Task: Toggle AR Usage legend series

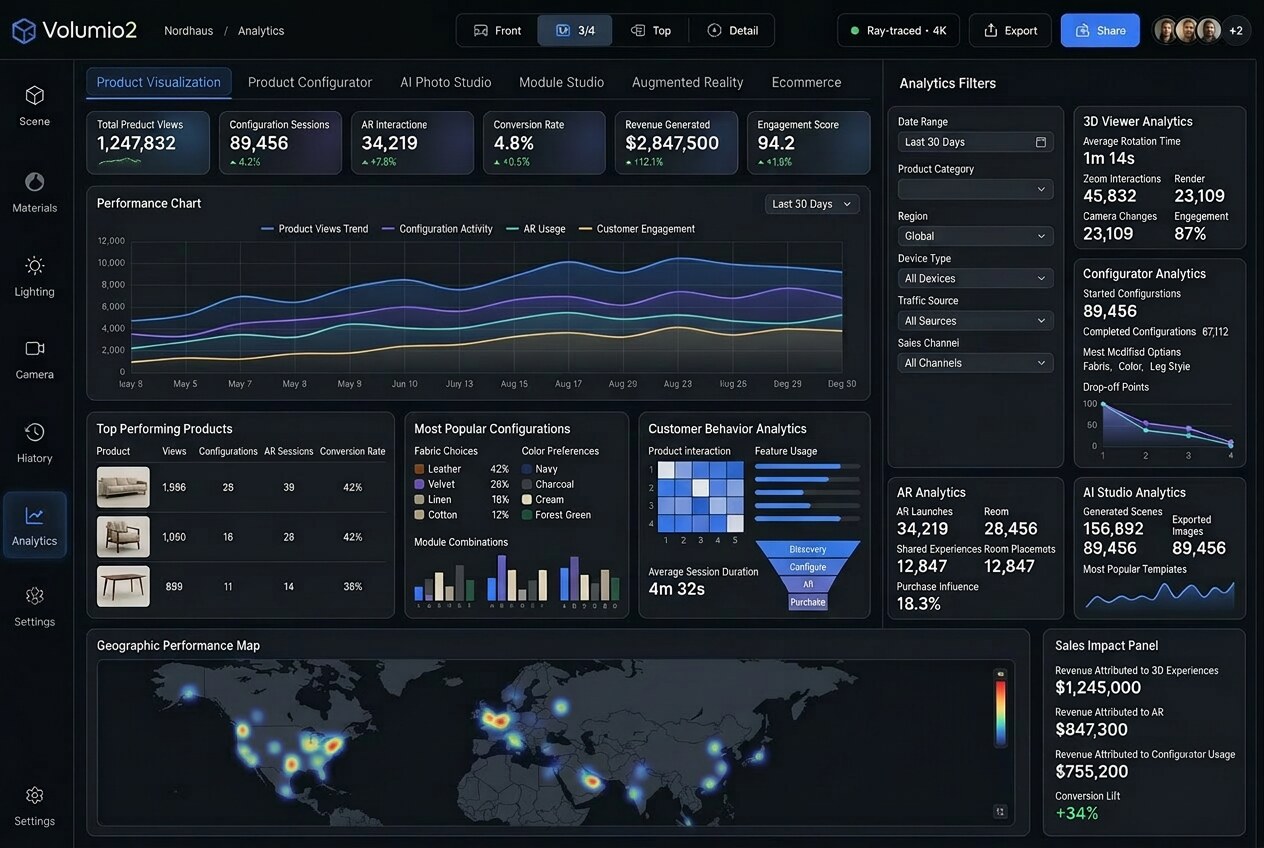Action: tap(536, 229)
